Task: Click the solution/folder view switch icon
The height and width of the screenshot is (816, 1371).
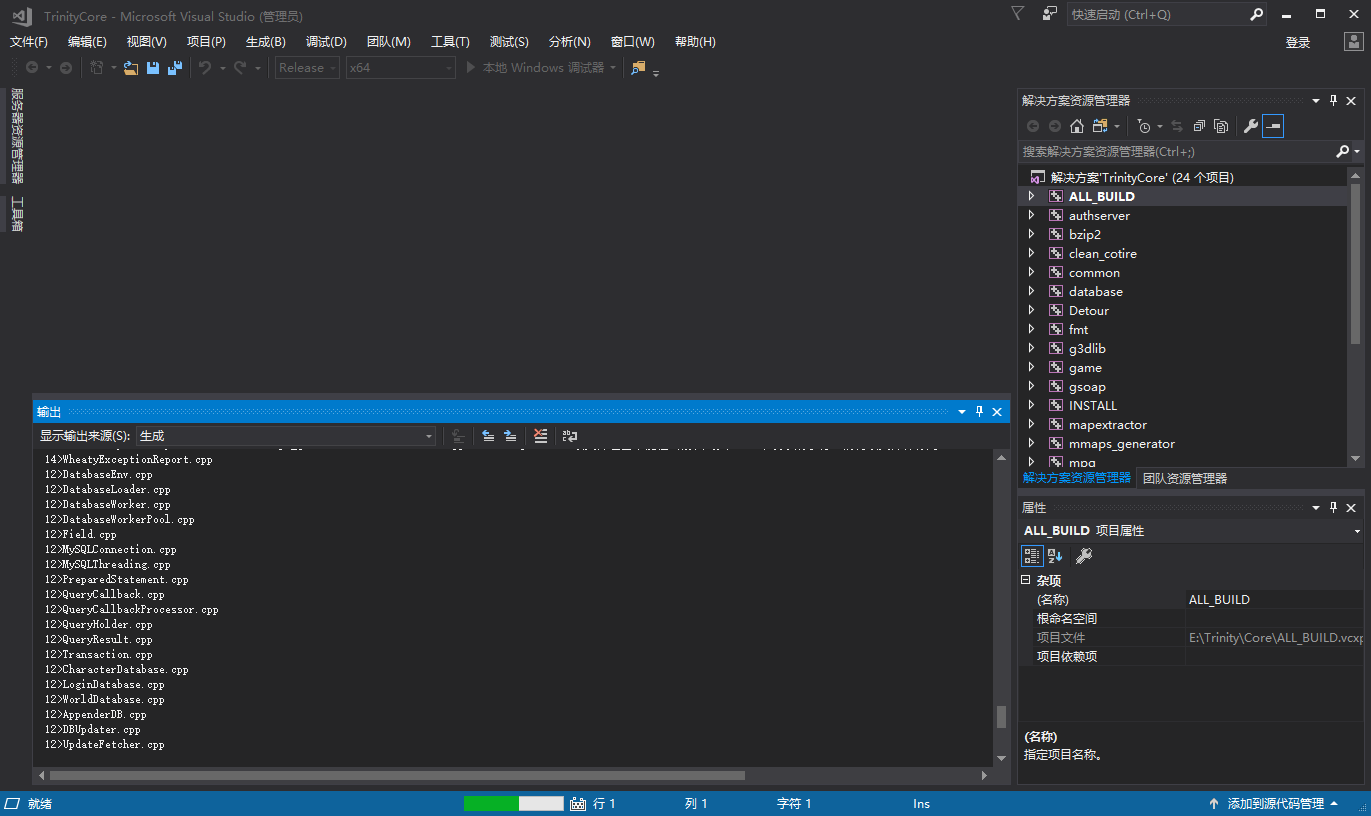Action: [x=1100, y=126]
